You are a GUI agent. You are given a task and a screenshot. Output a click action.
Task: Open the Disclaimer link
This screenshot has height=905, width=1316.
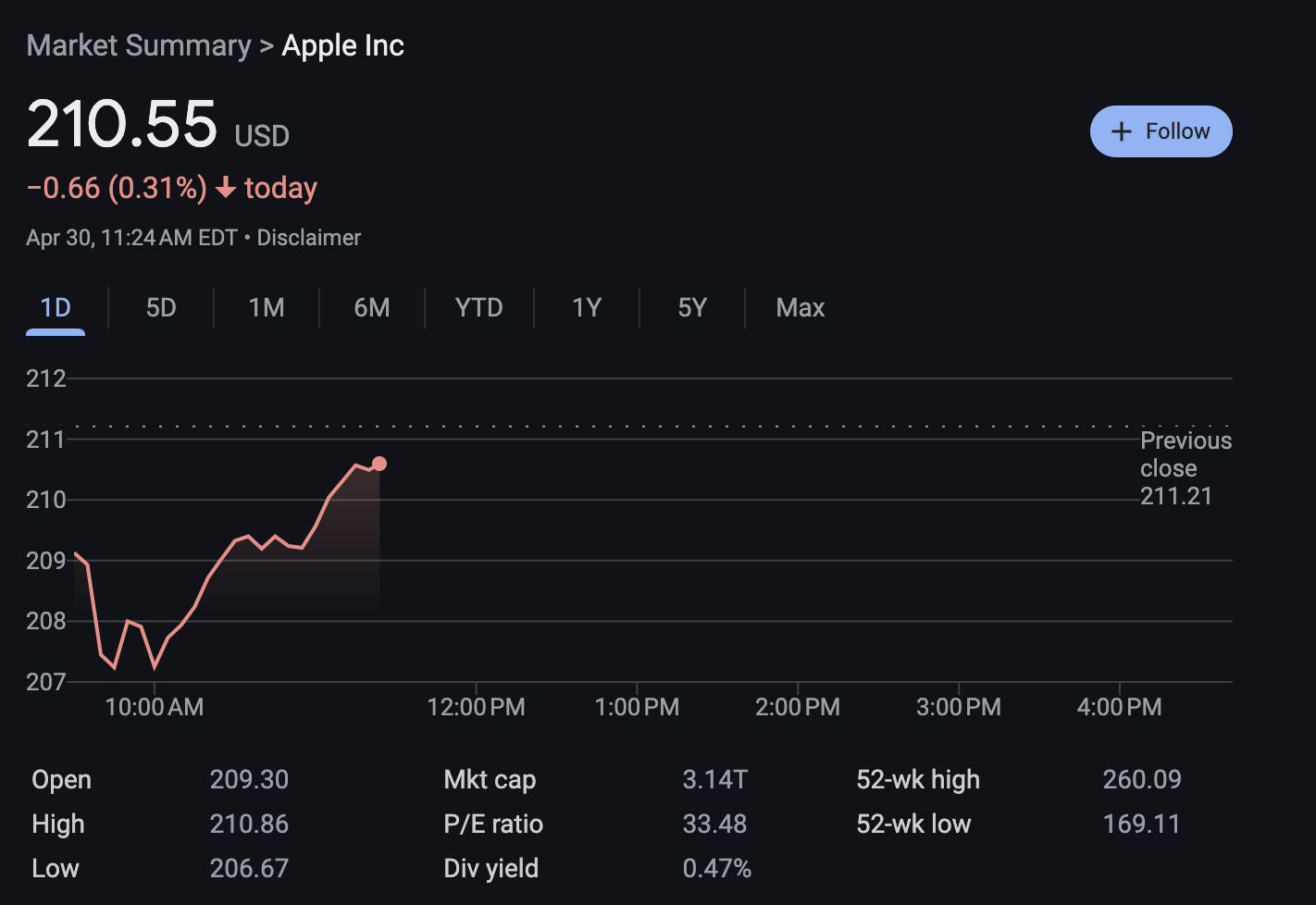[309, 238]
